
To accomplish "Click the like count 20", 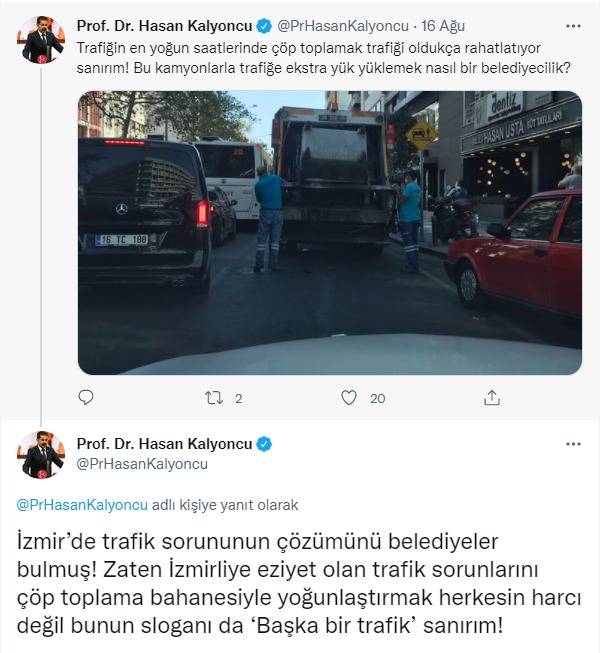I will (x=378, y=399).
